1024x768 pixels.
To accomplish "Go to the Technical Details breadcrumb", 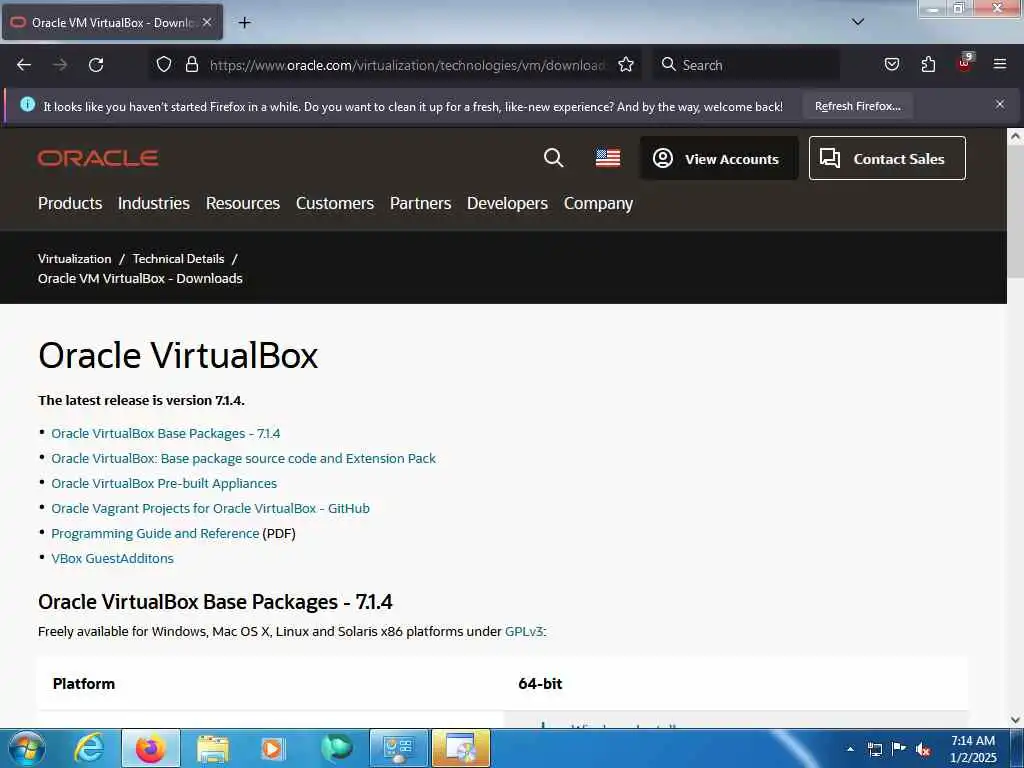I will click(x=178, y=259).
